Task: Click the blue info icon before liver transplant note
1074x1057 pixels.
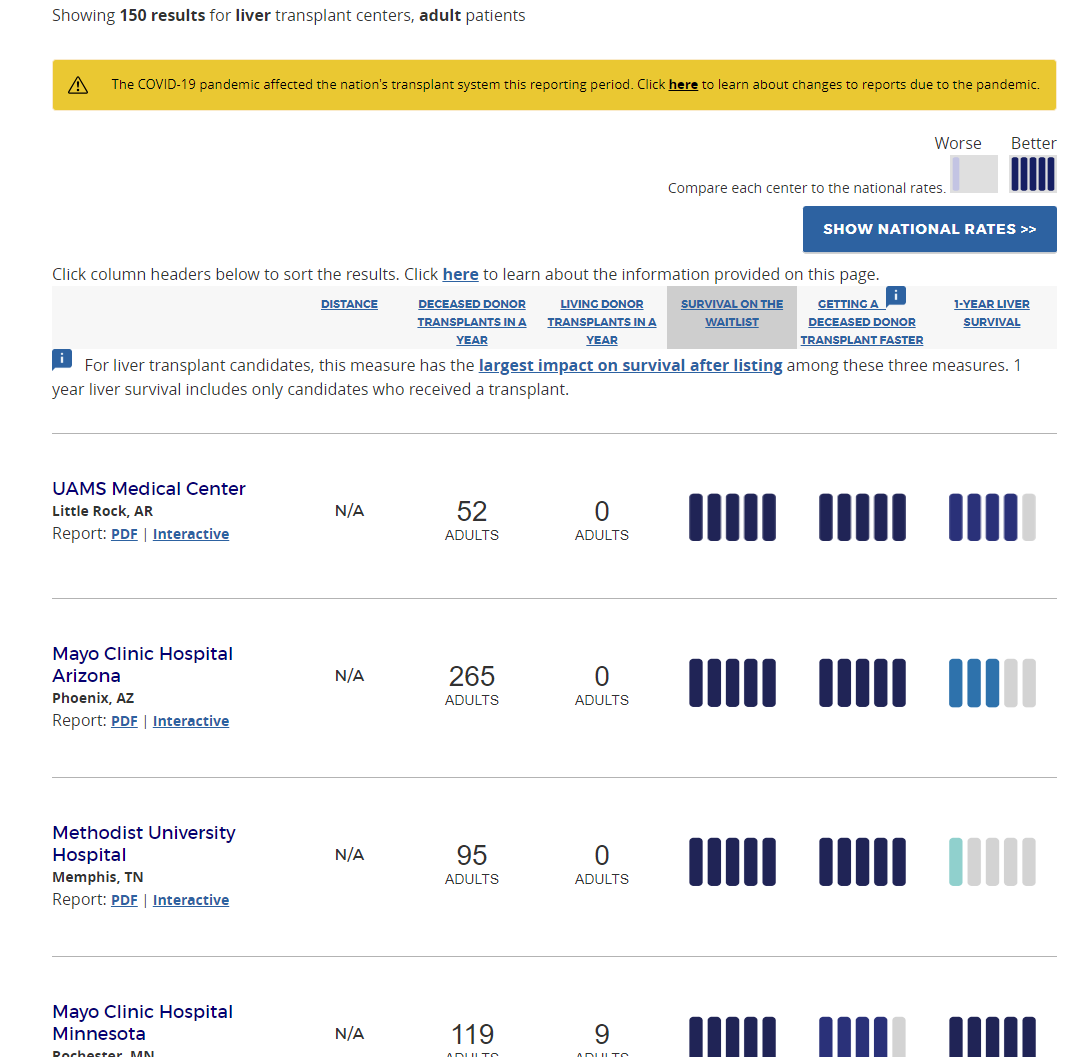Action: click(62, 359)
